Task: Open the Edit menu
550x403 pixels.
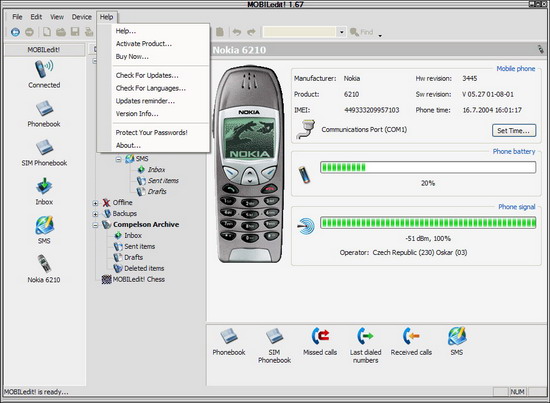Action: [x=36, y=17]
